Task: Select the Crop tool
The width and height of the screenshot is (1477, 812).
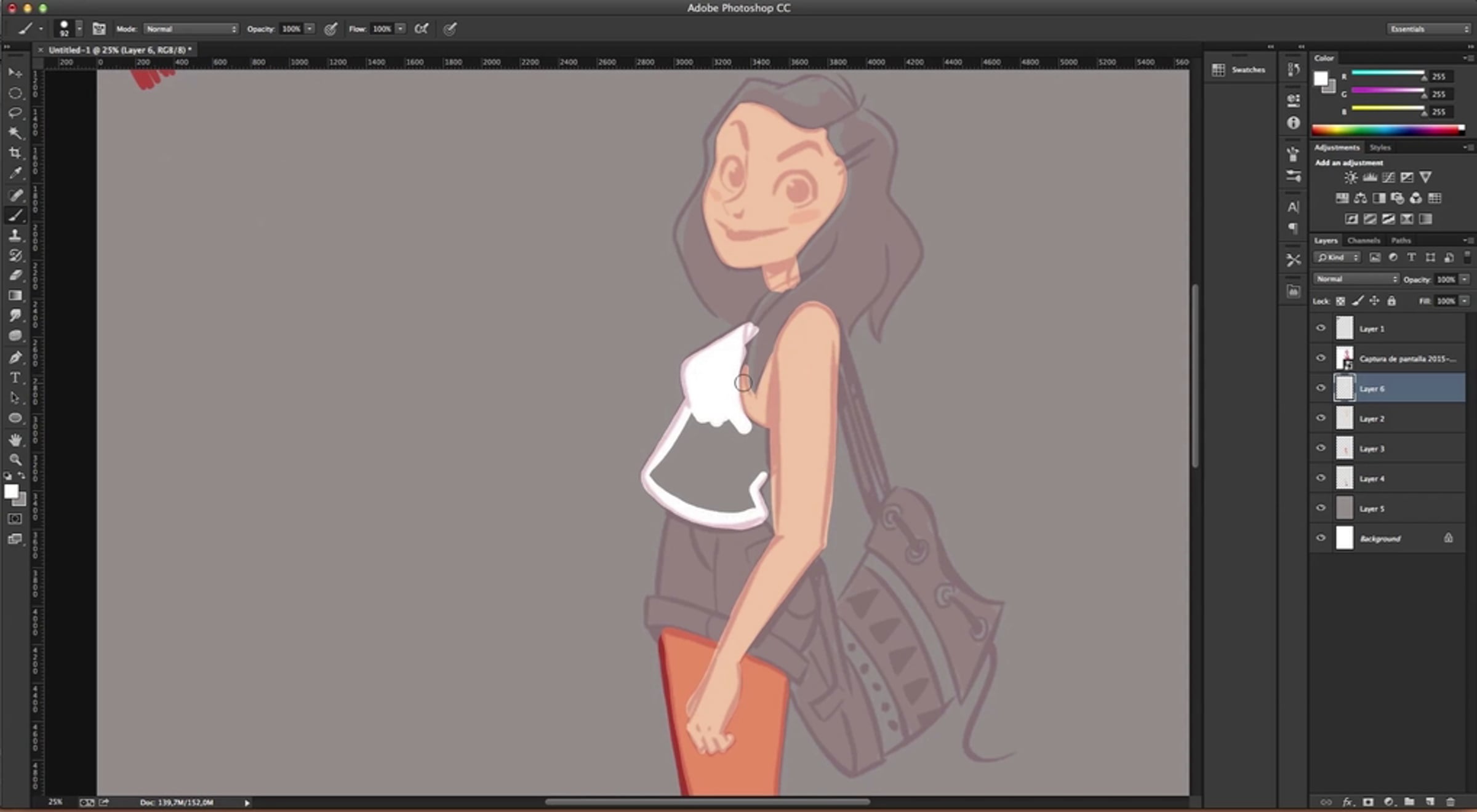Action: pos(15,153)
